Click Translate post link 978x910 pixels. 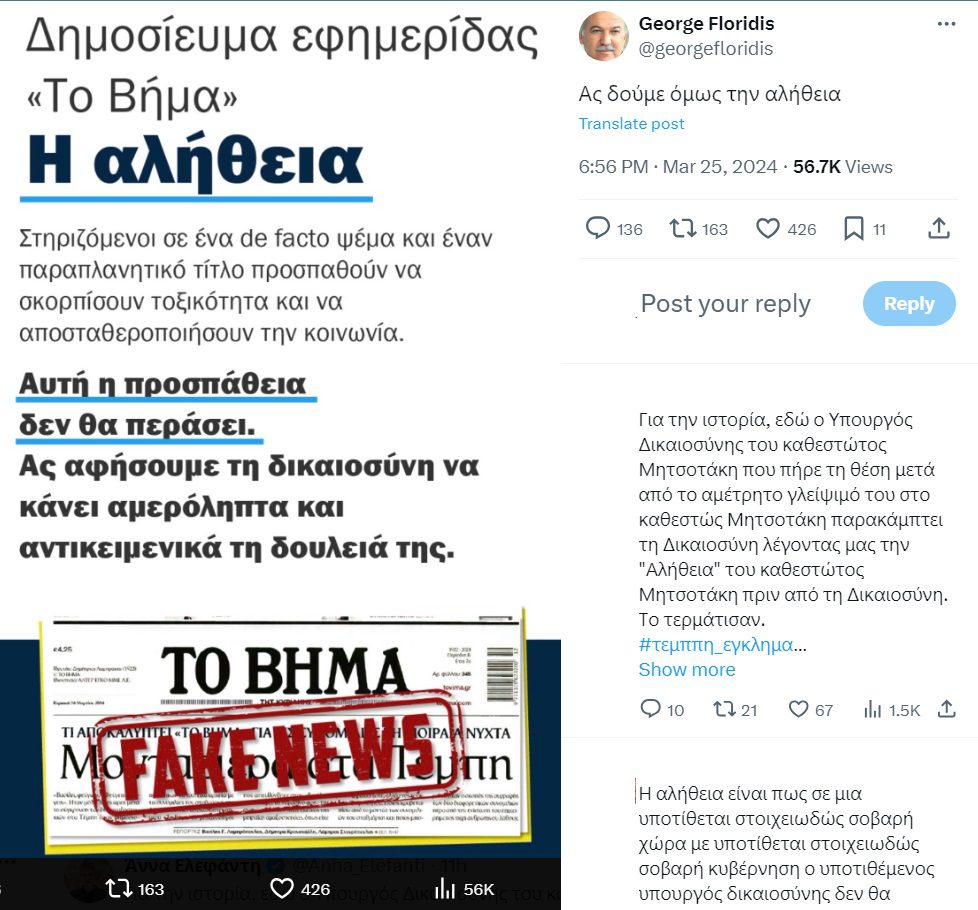pos(631,123)
